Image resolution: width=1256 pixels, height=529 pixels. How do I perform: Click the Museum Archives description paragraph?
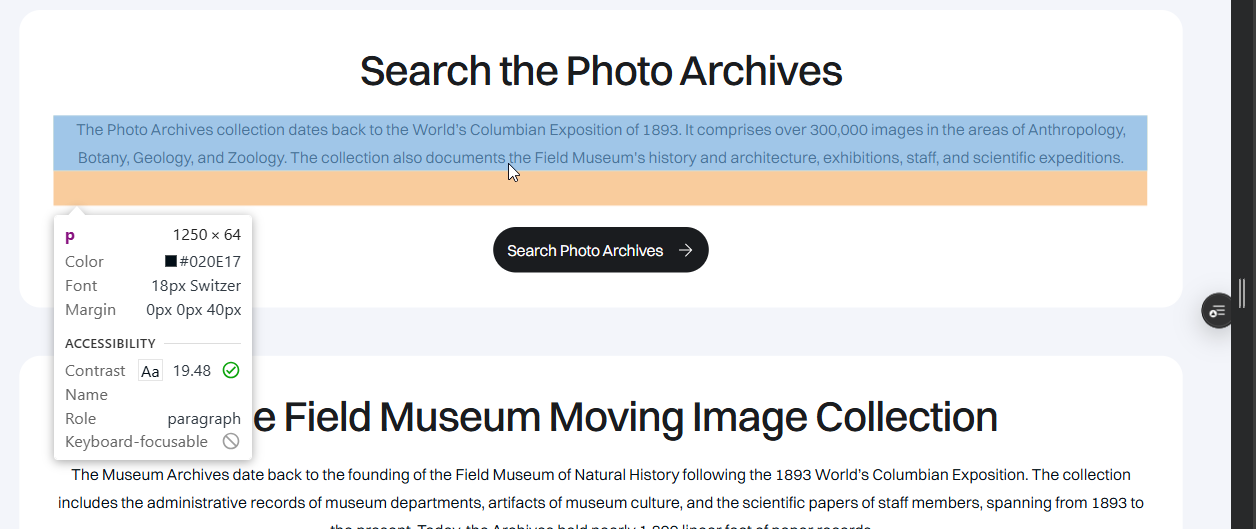click(600, 489)
